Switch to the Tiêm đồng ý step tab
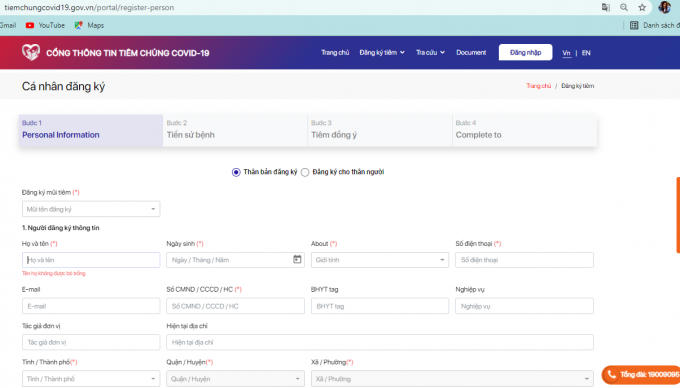Screen dimensions: 680x388 pyautogui.click(x=379, y=130)
